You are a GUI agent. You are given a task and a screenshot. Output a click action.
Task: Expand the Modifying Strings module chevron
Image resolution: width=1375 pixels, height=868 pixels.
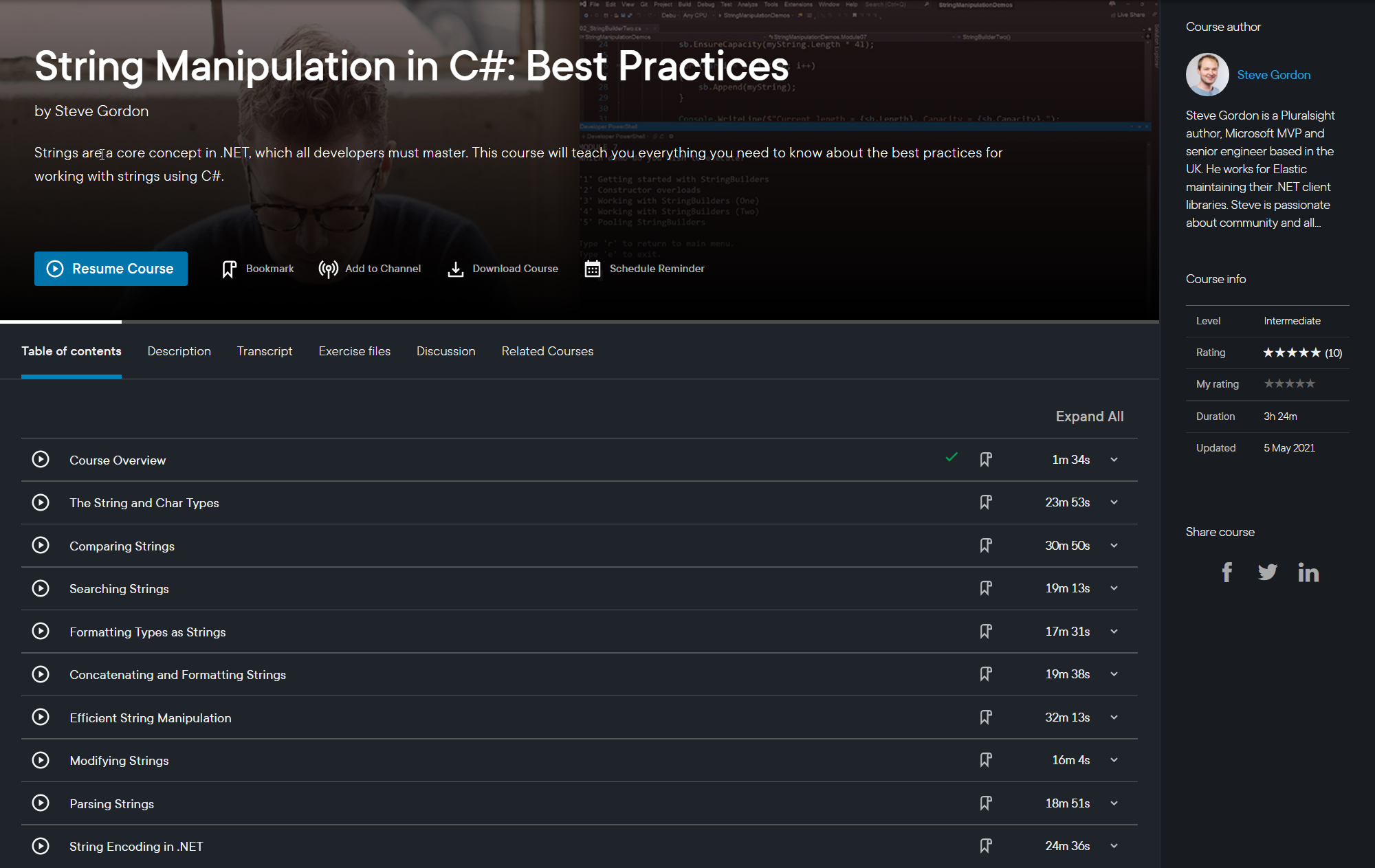[1114, 760]
